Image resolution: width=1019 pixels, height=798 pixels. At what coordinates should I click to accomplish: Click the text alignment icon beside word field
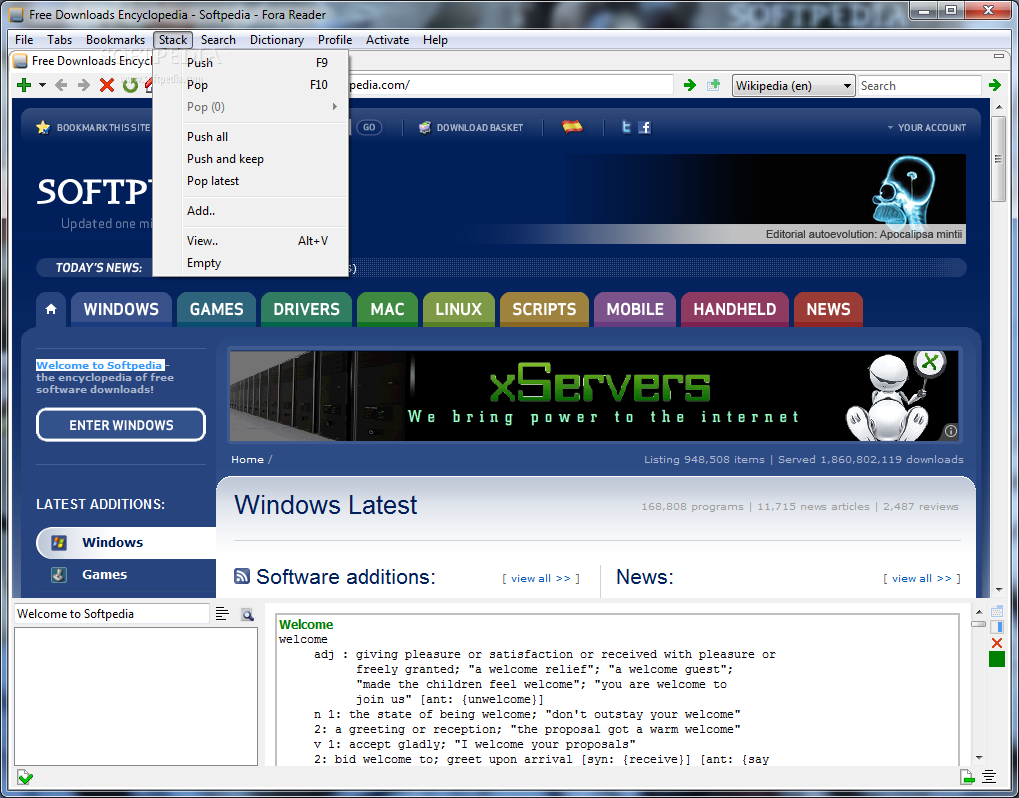[222, 613]
